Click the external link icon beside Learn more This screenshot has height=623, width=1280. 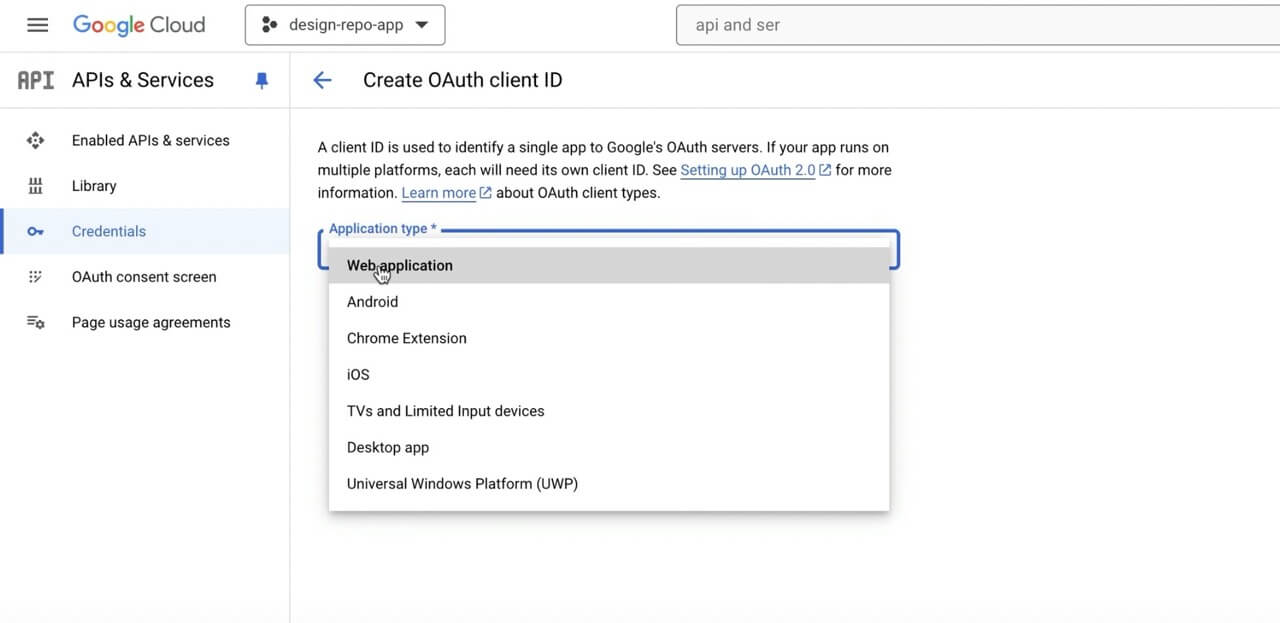(486, 192)
